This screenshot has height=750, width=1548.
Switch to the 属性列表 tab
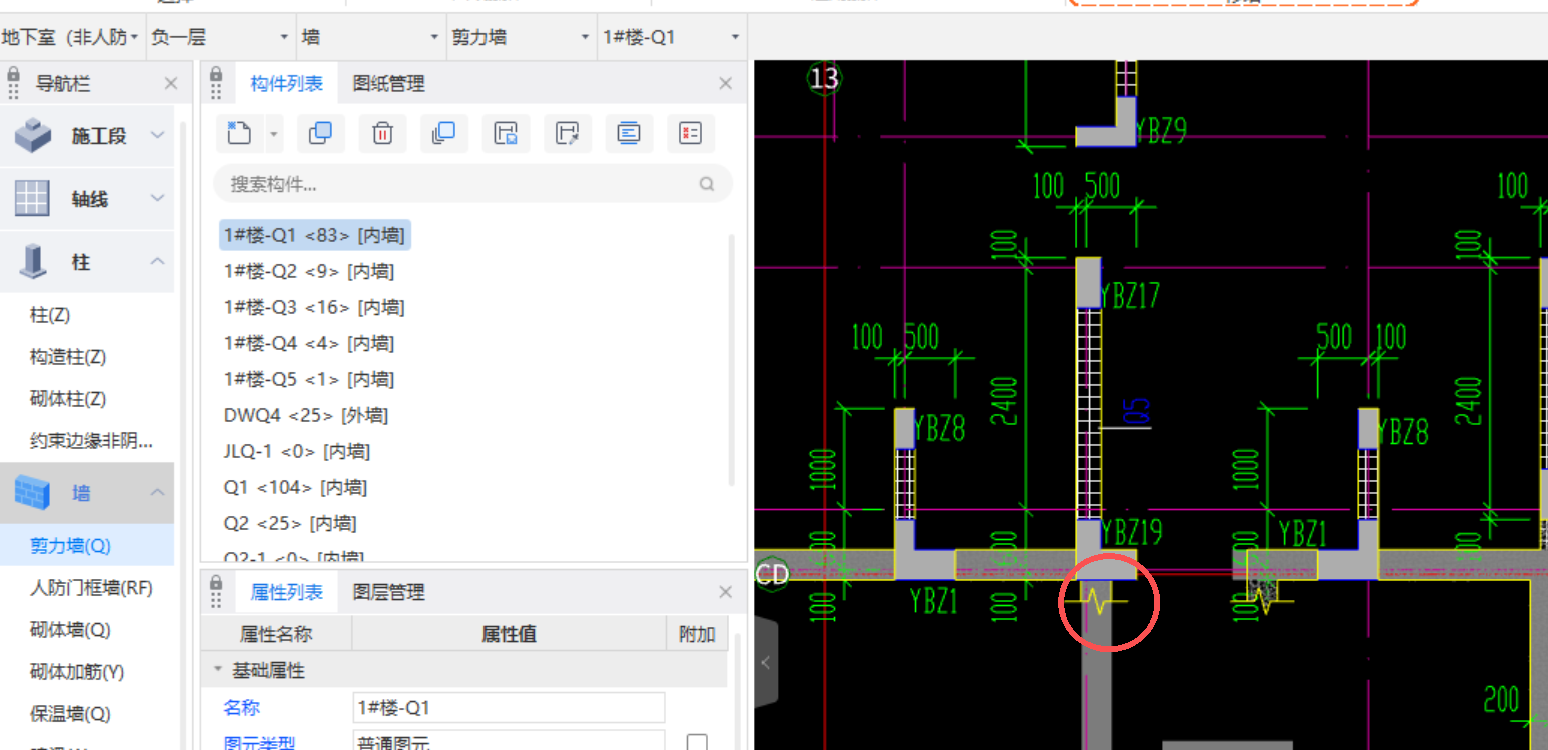[286, 592]
